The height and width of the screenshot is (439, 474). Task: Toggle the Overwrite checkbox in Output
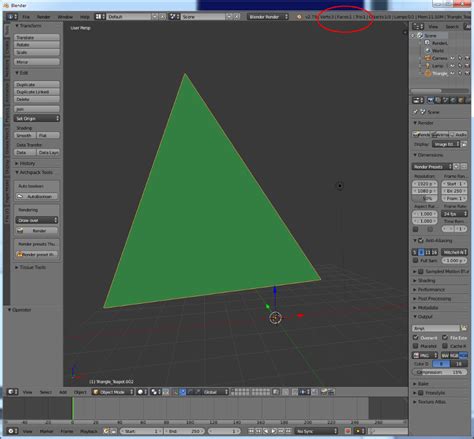[x=415, y=338]
